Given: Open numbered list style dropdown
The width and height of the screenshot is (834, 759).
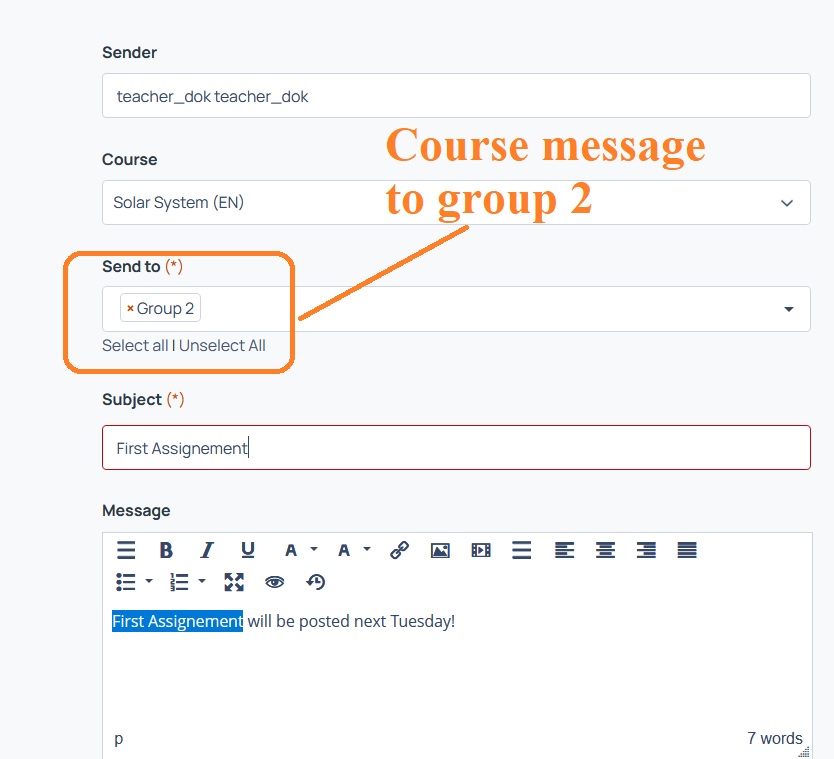Looking at the screenshot, I should pyautogui.click(x=202, y=581).
